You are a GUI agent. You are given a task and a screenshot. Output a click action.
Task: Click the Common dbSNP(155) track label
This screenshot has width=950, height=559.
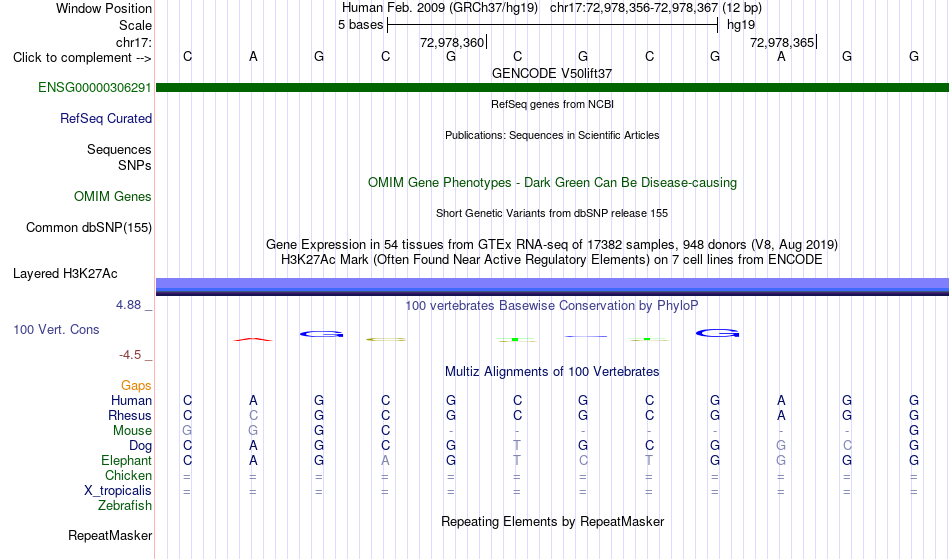tap(89, 228)
